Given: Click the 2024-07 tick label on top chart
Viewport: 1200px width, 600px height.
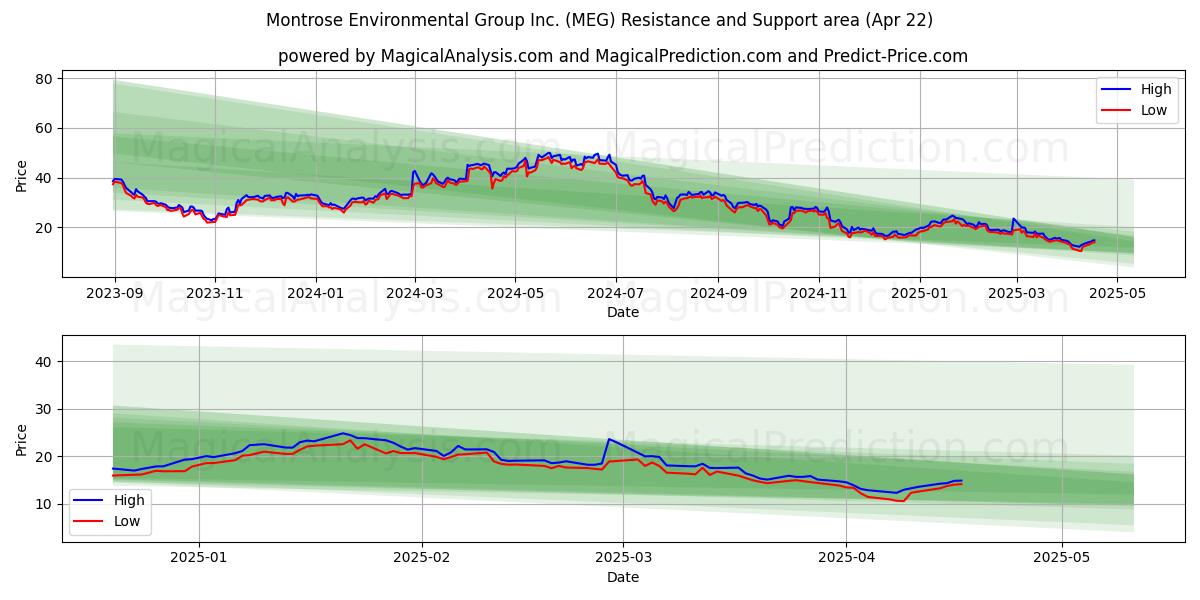Looking at the screenshot, I should [x=615, y=295].
